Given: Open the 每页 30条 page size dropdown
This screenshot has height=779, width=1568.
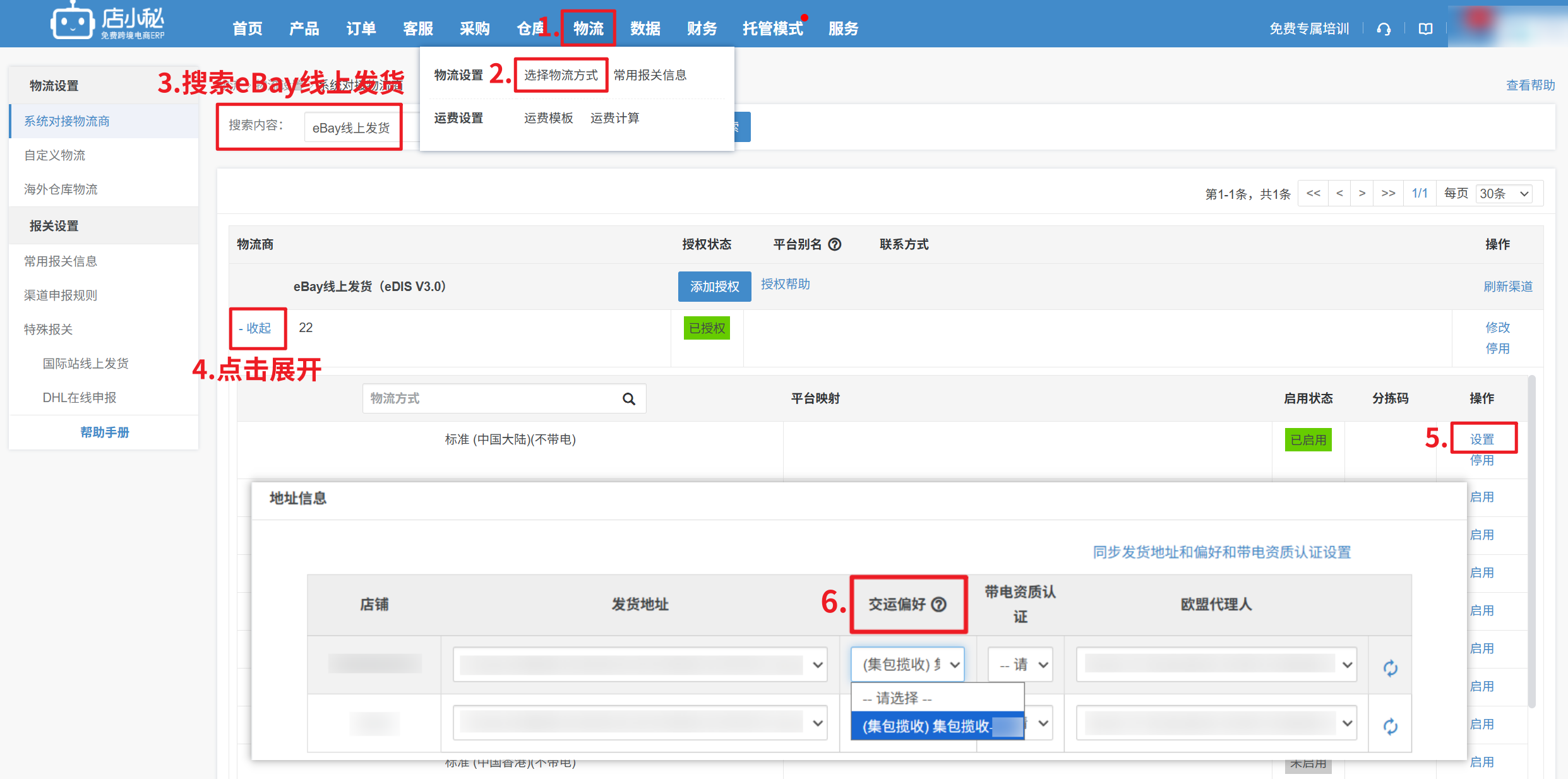Looking at the screenshot, I should tap(1505, 194).
